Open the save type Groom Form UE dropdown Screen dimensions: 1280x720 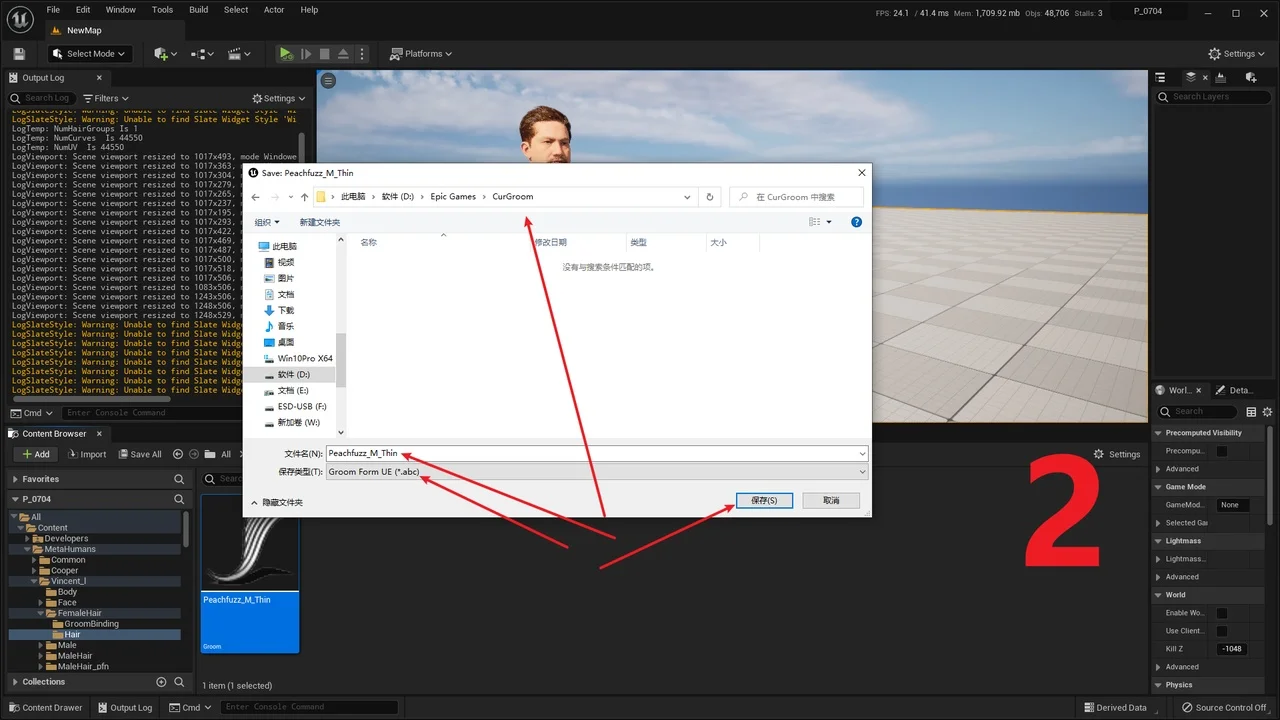click(x=597, y=472)
